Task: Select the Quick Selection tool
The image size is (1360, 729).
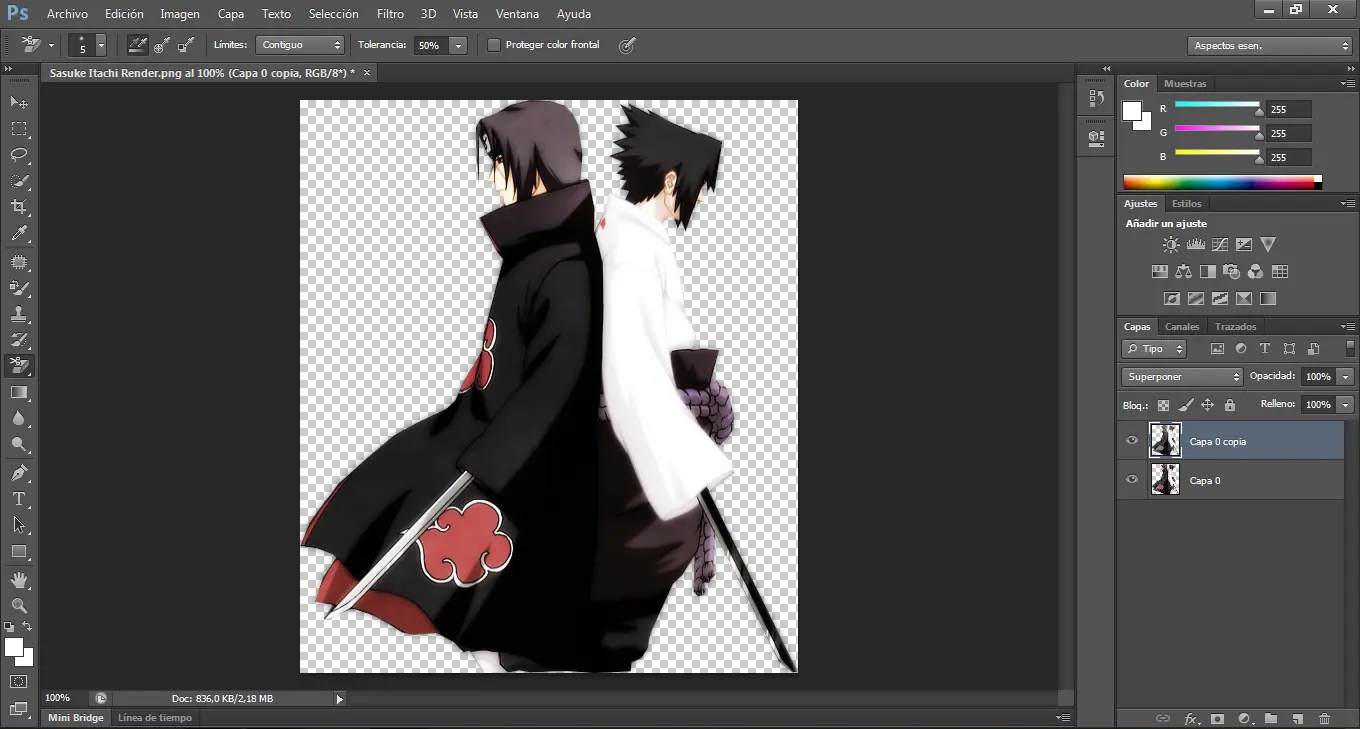Action: click(x=19, y=181)
